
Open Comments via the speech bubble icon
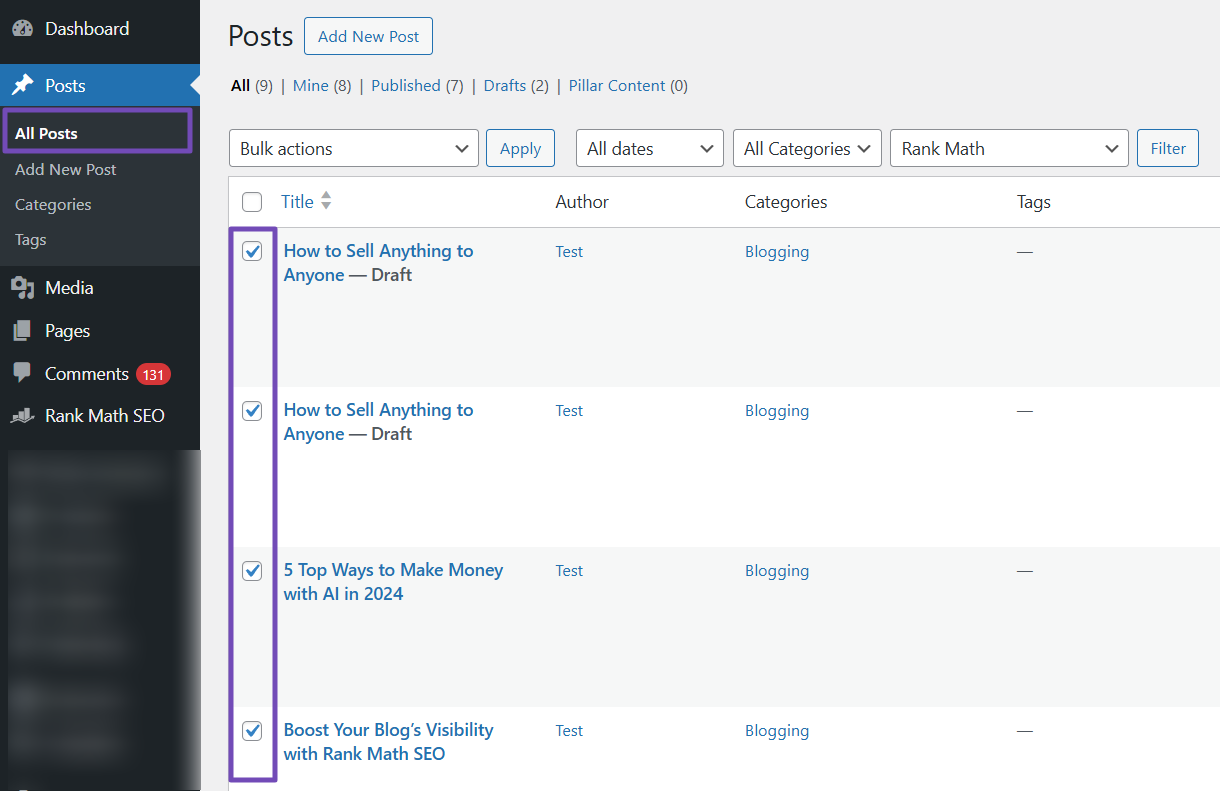point(22,373)
